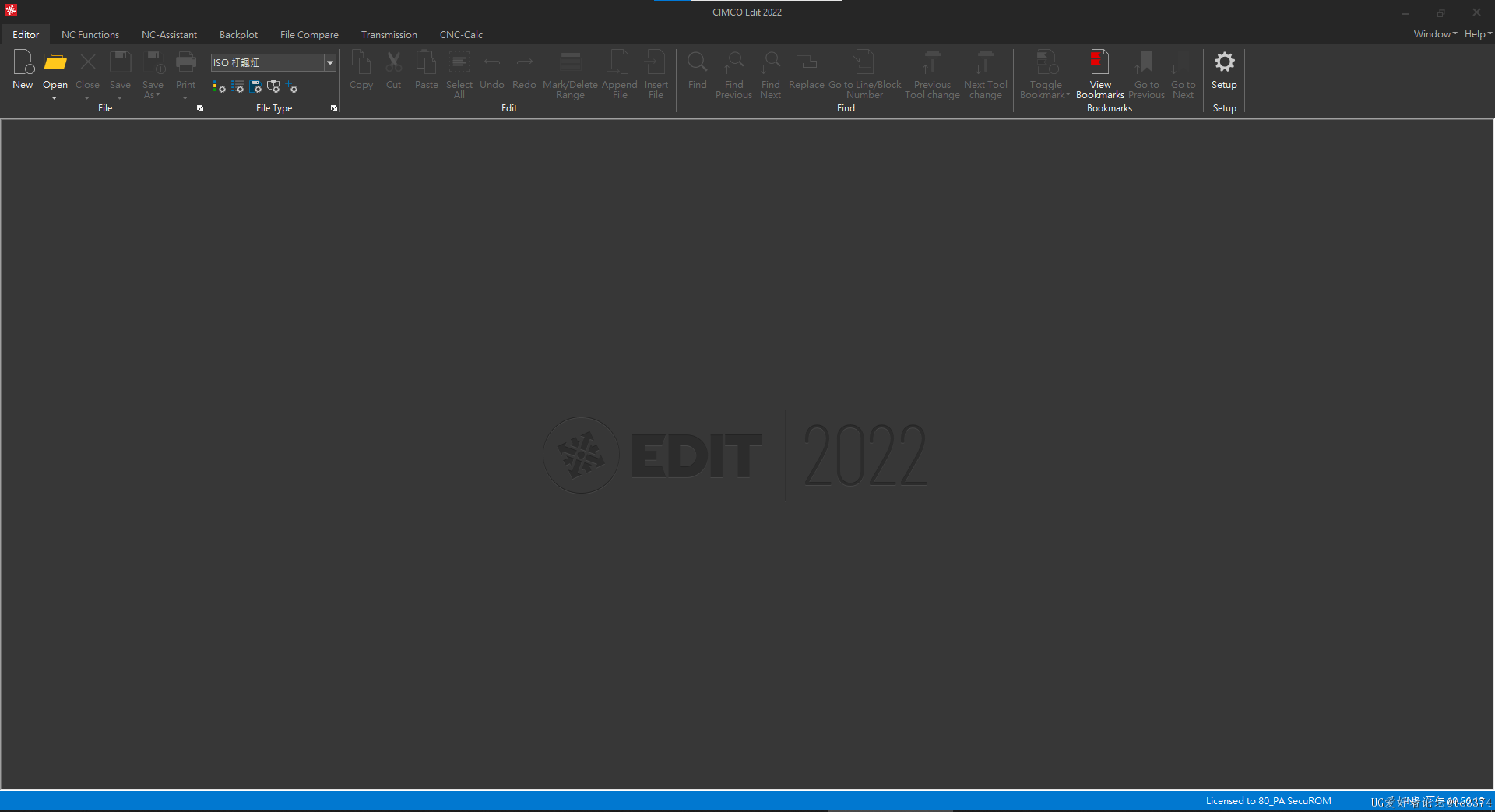Open the other file type settings plus-gear icon
Screen dimensions: 1495x812
291,86
